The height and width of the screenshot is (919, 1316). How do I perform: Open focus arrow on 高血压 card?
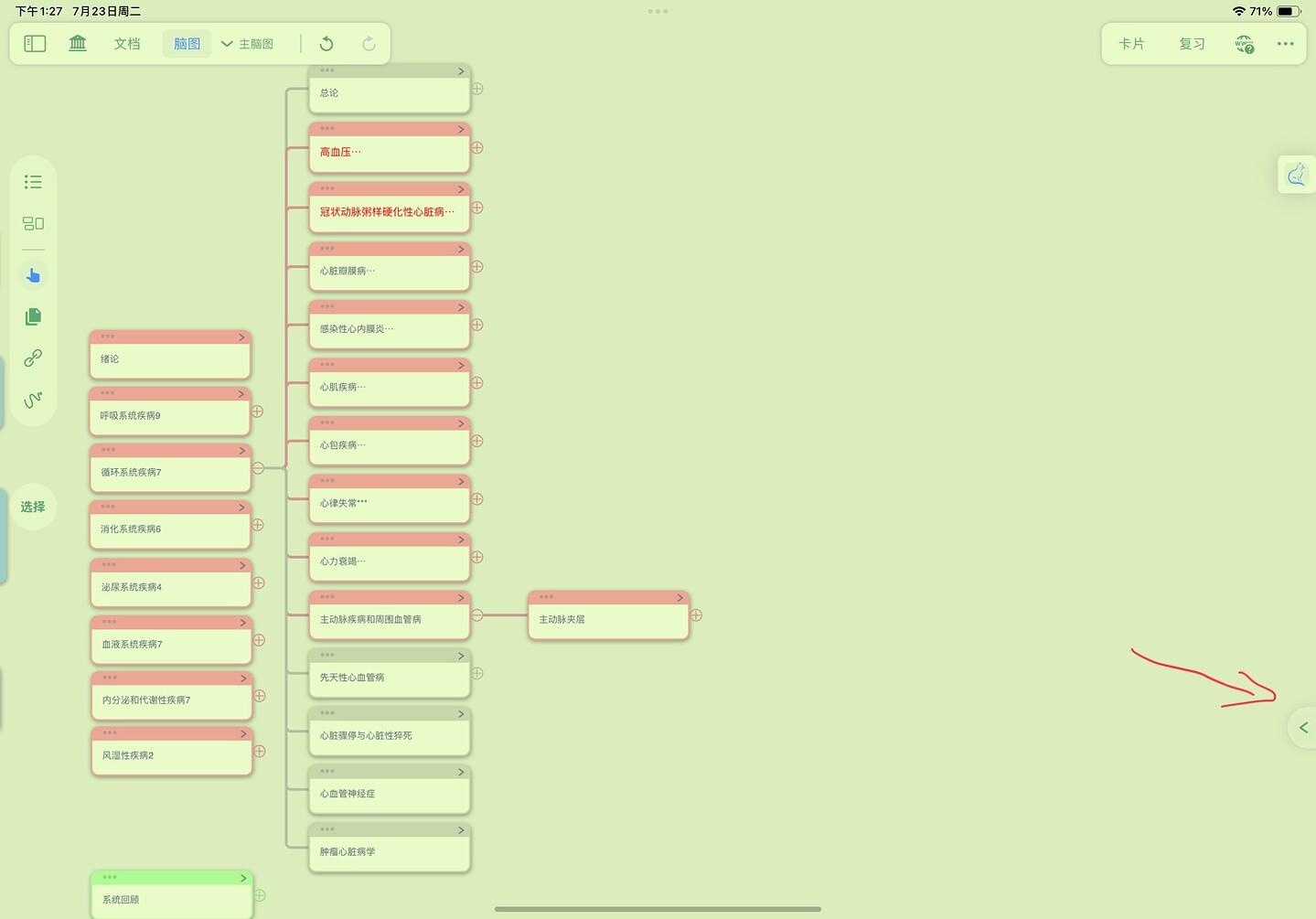click(x=461, y=130)
